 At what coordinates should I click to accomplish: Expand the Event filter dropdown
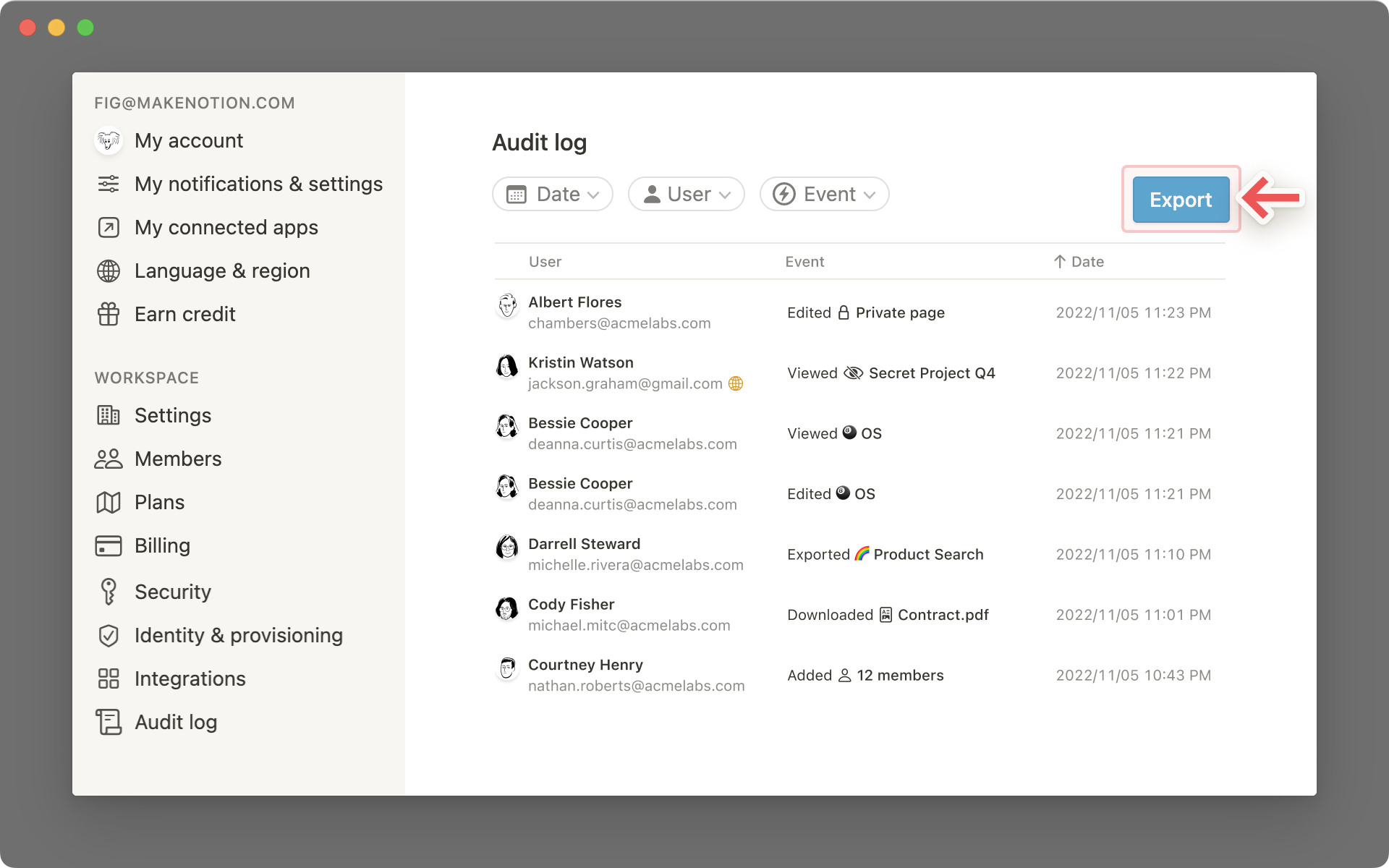(824, 194)
